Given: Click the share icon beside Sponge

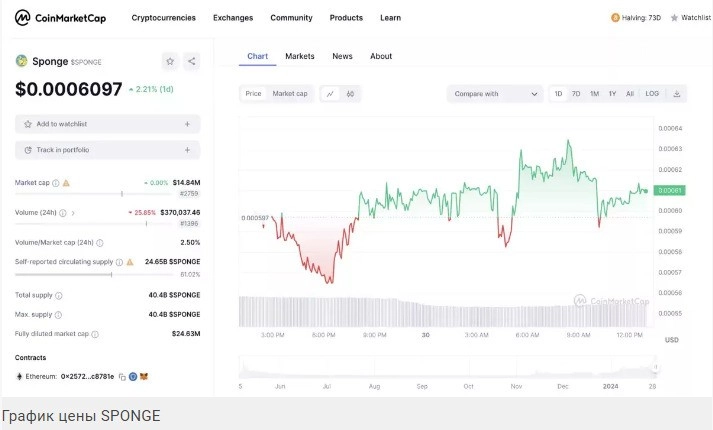Looking at the screenshot, I should (191, 61).
